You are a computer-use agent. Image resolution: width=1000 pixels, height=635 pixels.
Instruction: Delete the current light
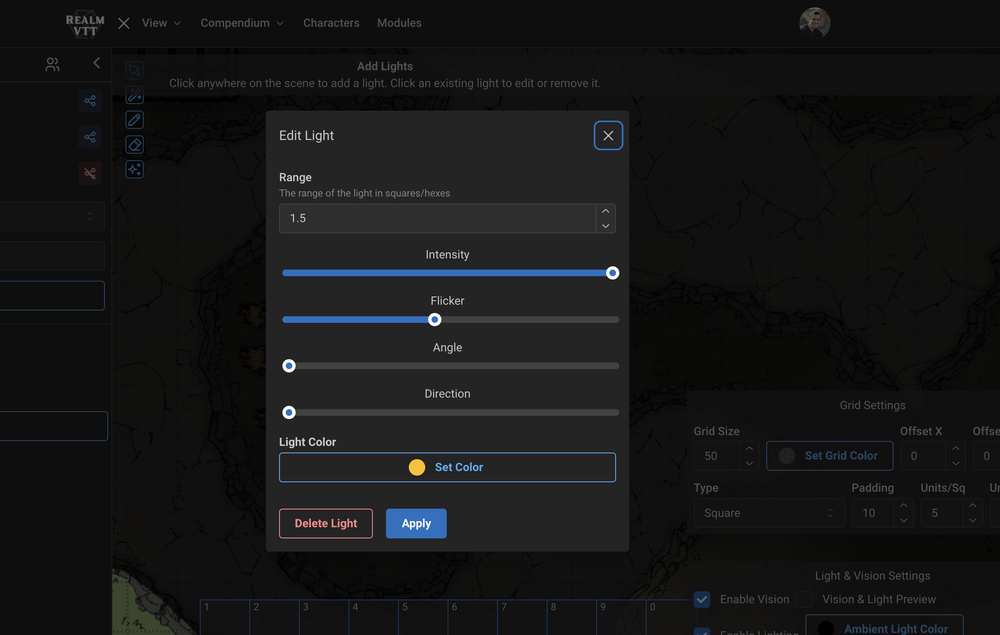(325, 523)
